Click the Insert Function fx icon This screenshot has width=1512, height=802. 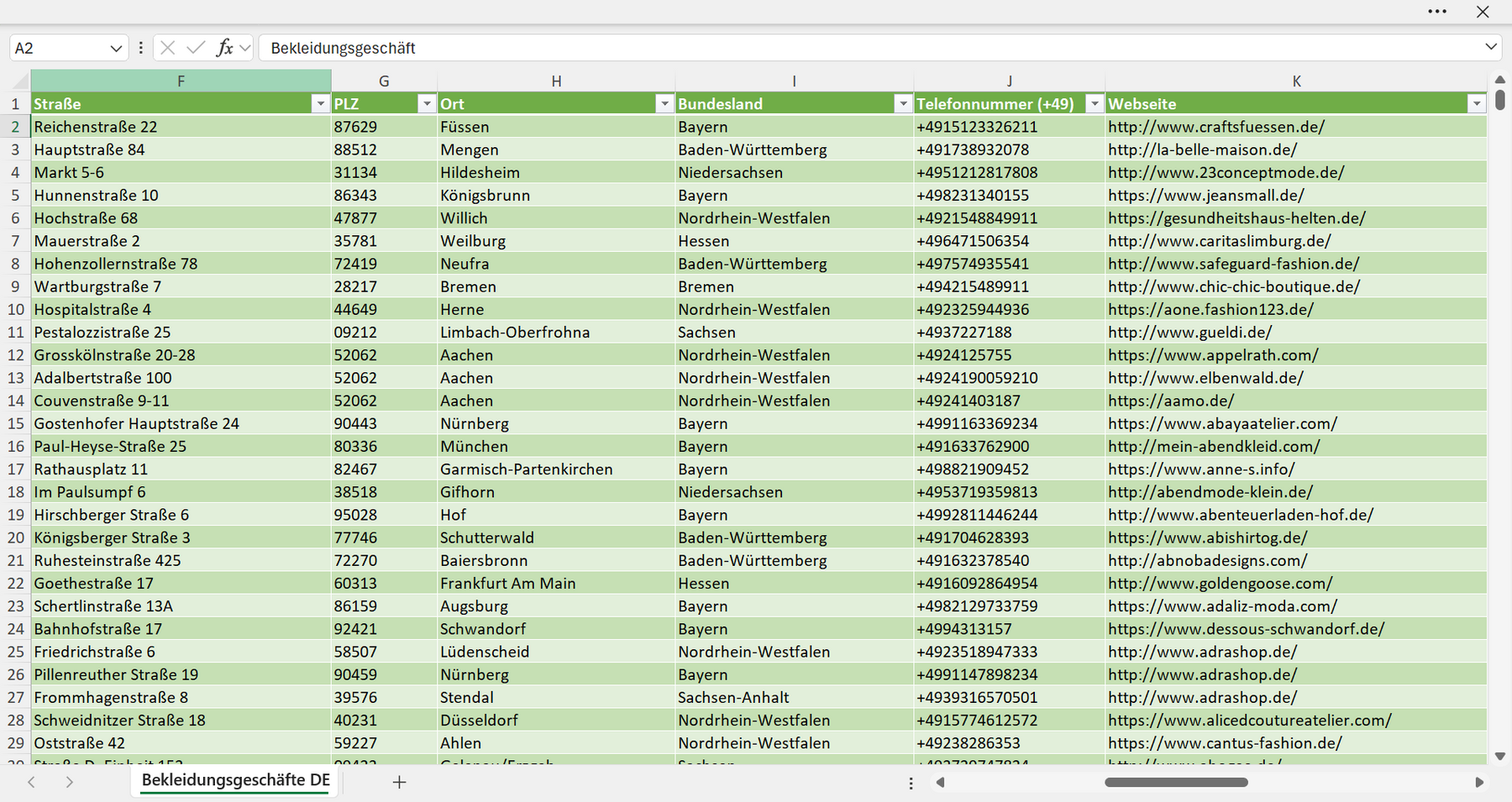(x=224, y=48)
